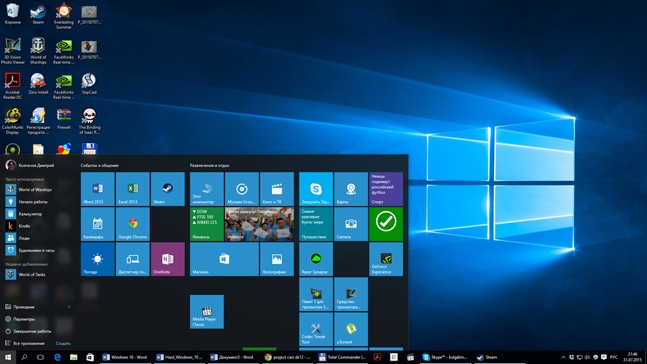
Task: Select The Binding of Isaac desktop icon
Action: tap(89, 121)
